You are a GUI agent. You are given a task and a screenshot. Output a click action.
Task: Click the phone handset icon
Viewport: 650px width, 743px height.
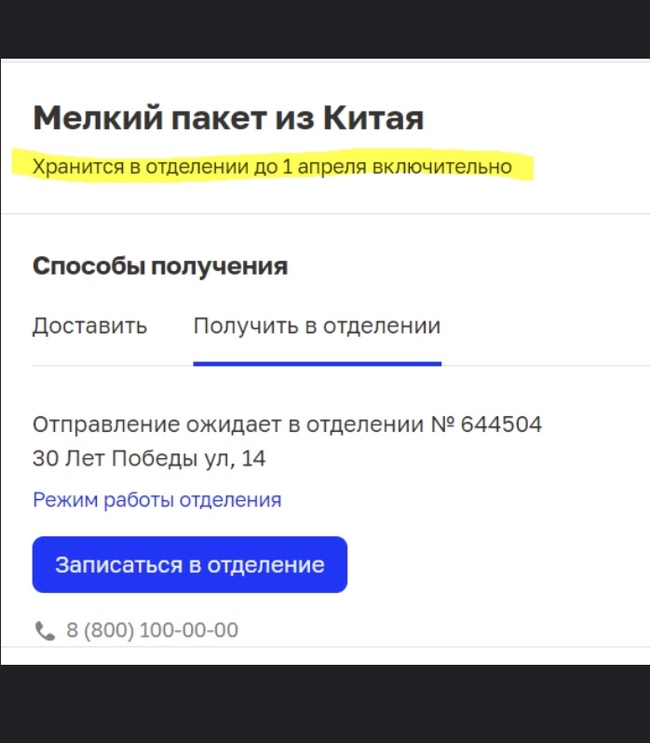pos(45,631)
